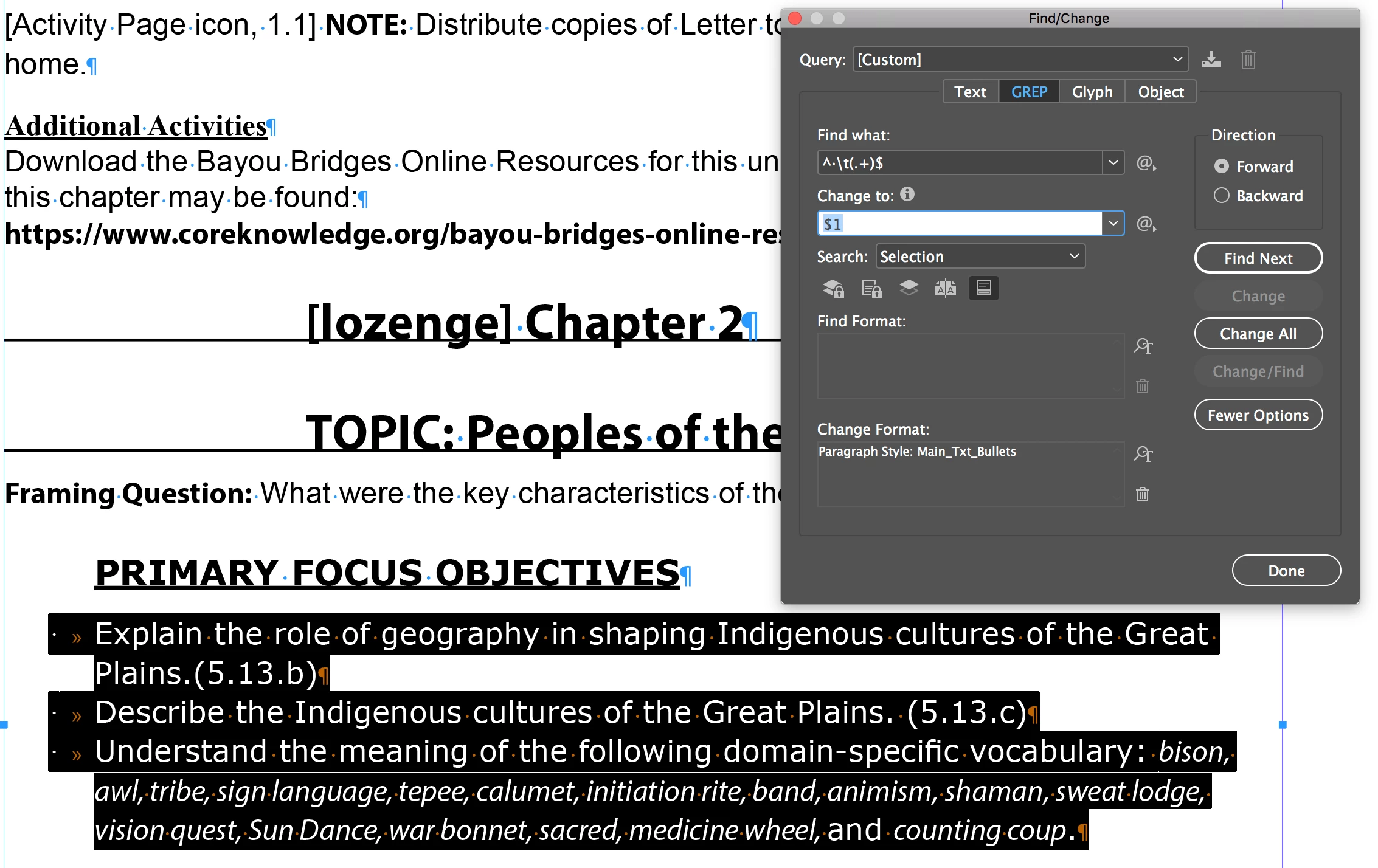Screen dimensions: 1378x868
Task: Select the Backward direction radio button
Action: 1221,195
